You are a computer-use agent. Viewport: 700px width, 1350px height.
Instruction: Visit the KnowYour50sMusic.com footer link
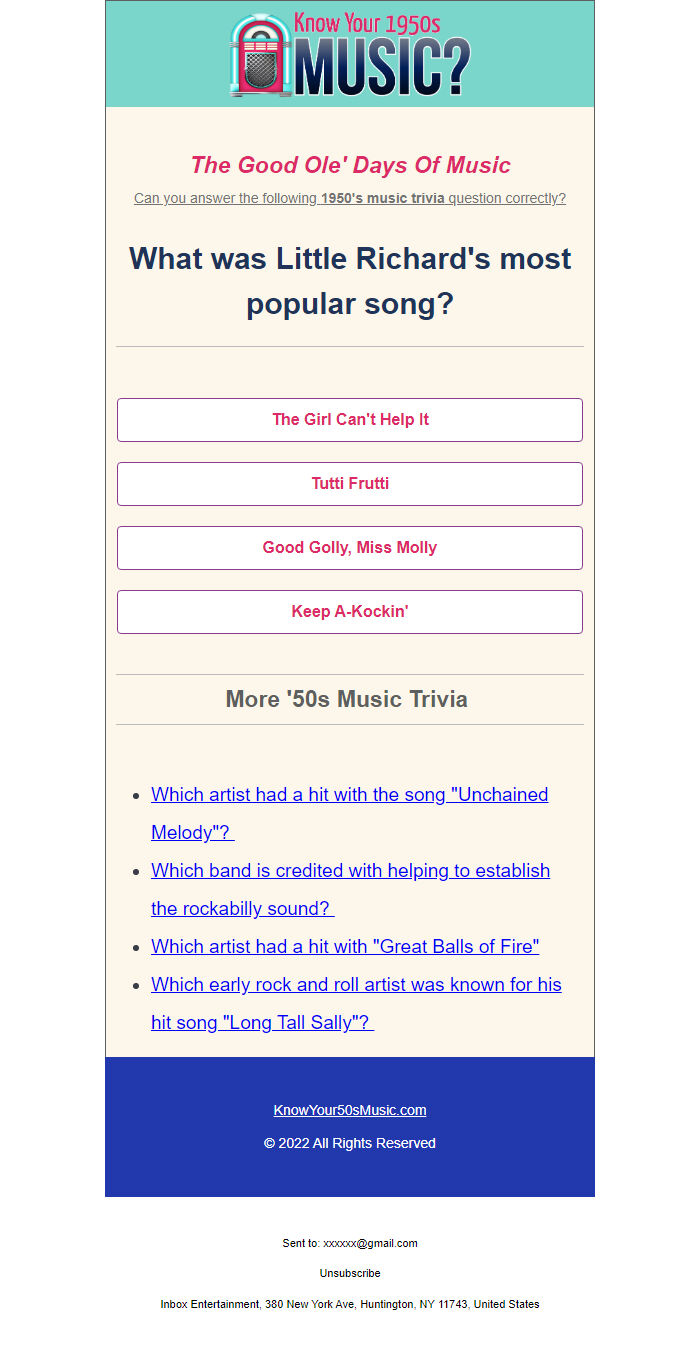[350, 1110]
